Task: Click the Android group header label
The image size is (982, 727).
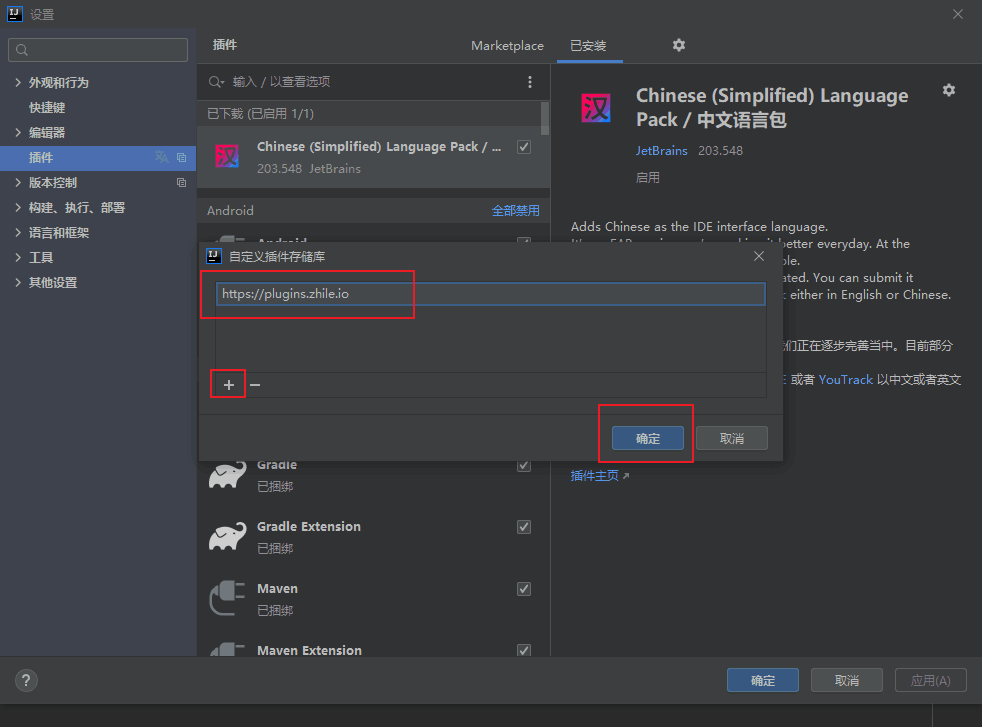Action: tap(230, 210)
